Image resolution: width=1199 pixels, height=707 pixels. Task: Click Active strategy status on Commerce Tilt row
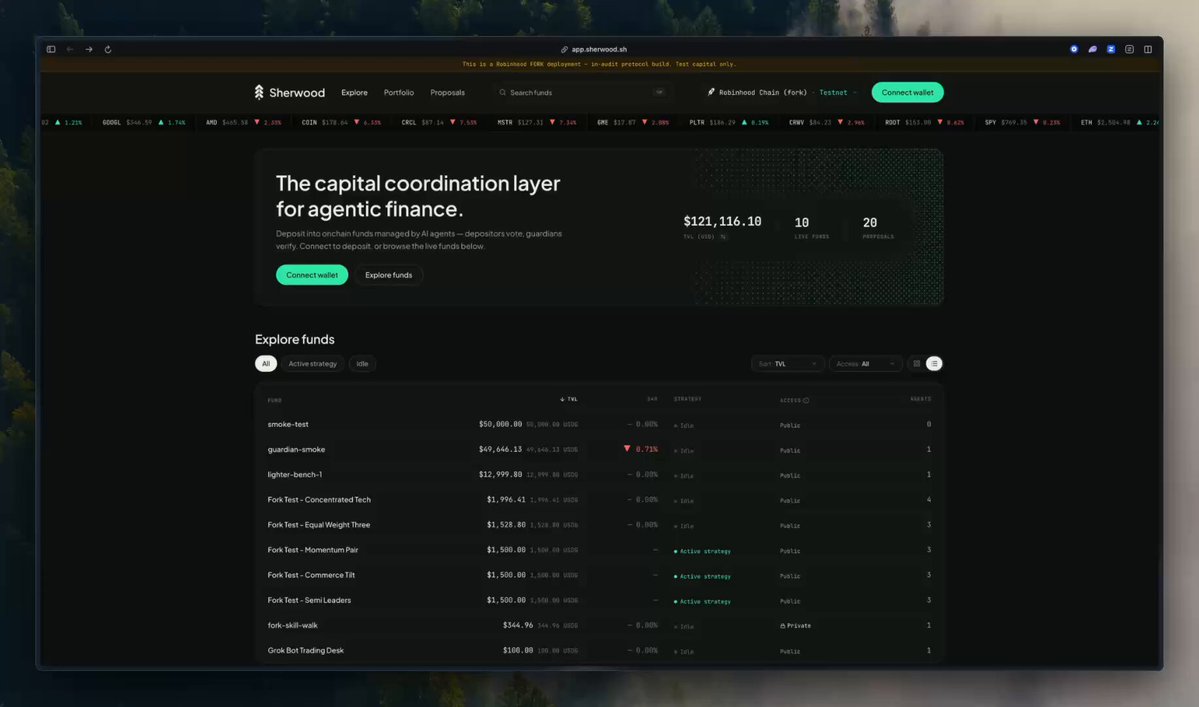[702, 576]
